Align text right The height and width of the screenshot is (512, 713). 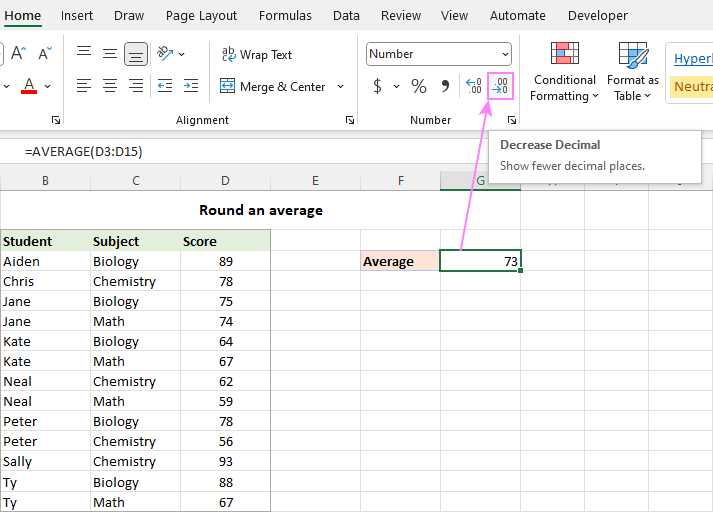[x=136, y=85]
